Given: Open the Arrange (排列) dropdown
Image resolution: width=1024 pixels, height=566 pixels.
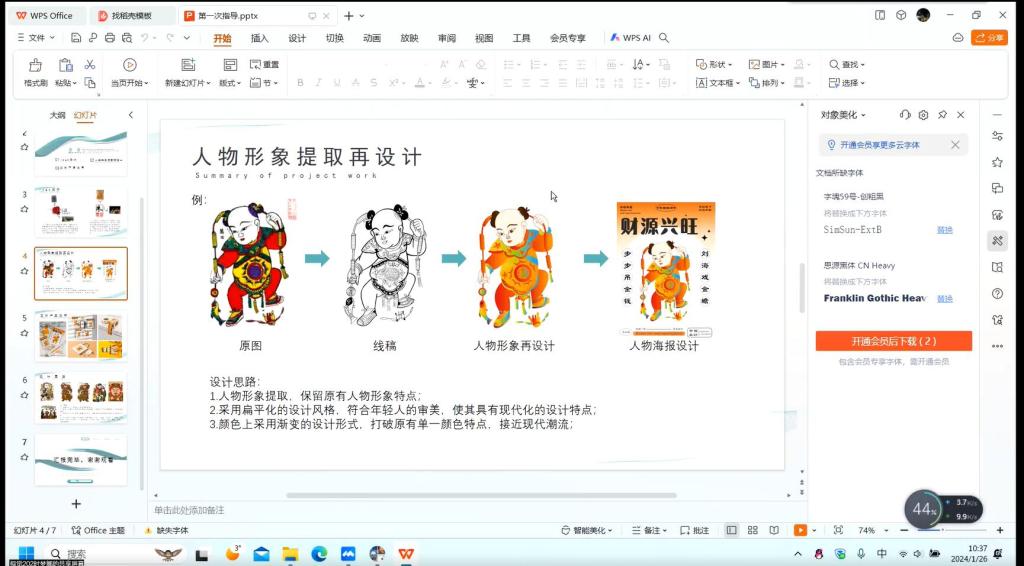Looking at the screenshot, I should coord(767,83).
